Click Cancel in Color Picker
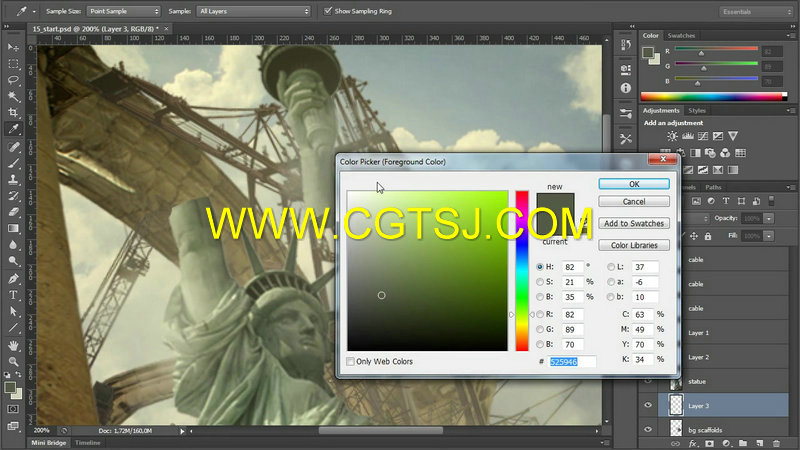 [x=634, y=202]
